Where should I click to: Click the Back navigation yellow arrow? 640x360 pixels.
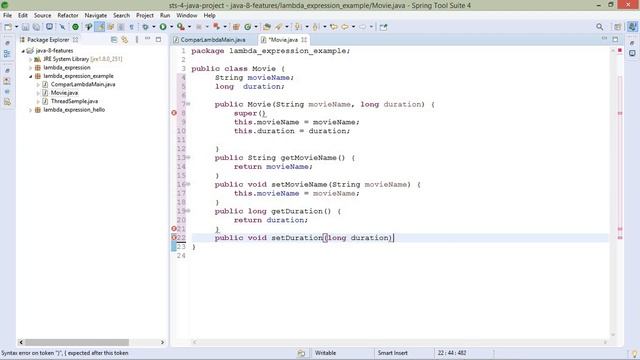tap(345, 27)
